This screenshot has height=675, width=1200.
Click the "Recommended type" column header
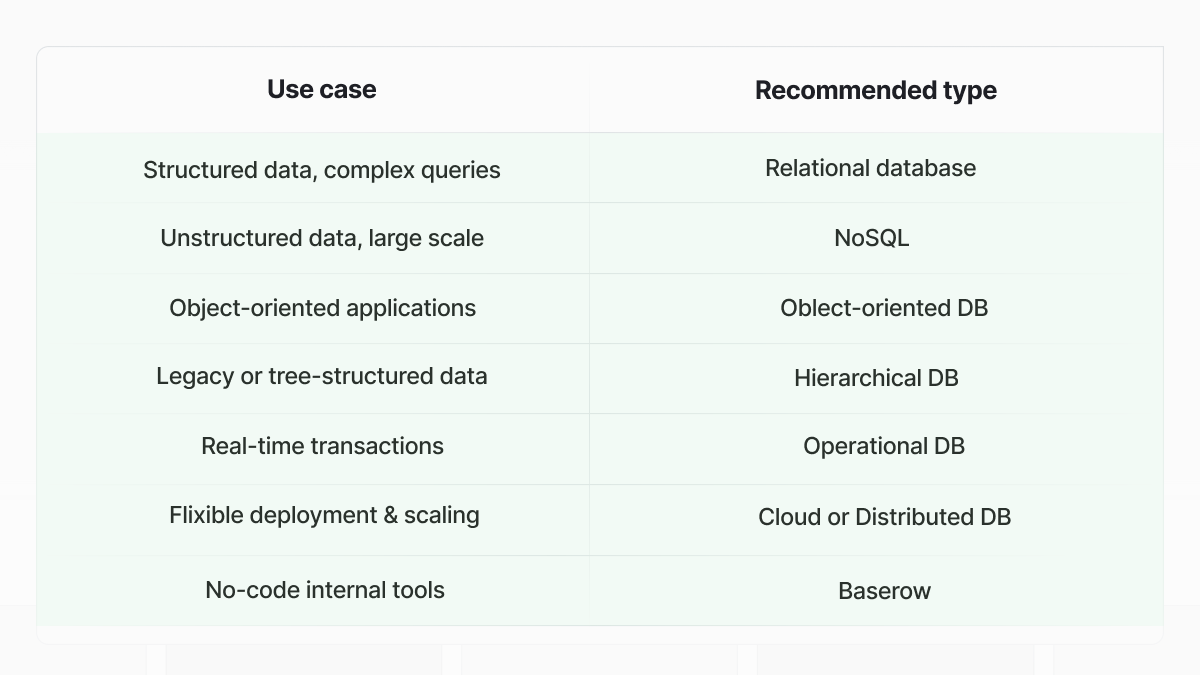click(875, 91)
